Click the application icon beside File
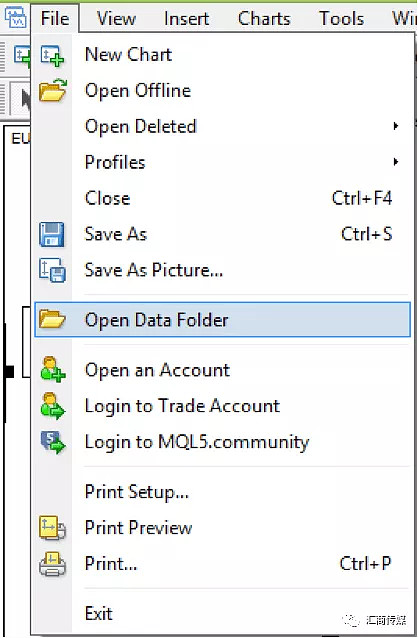 point(16,18)
